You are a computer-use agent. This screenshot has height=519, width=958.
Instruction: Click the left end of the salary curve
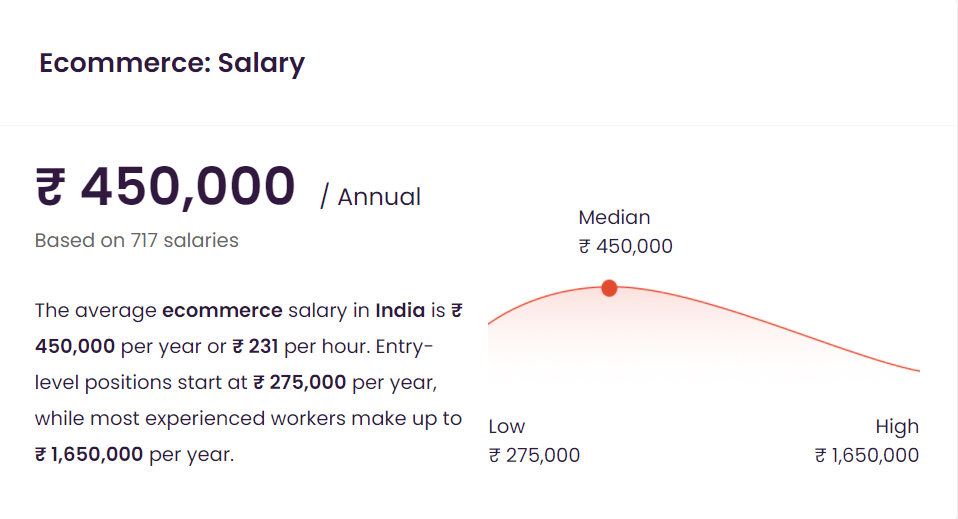point(491,323)
